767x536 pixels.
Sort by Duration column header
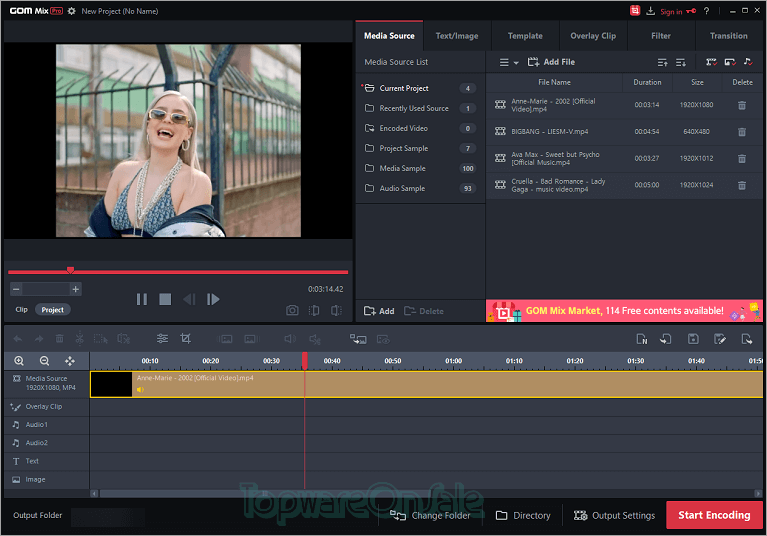pos(647,82)
